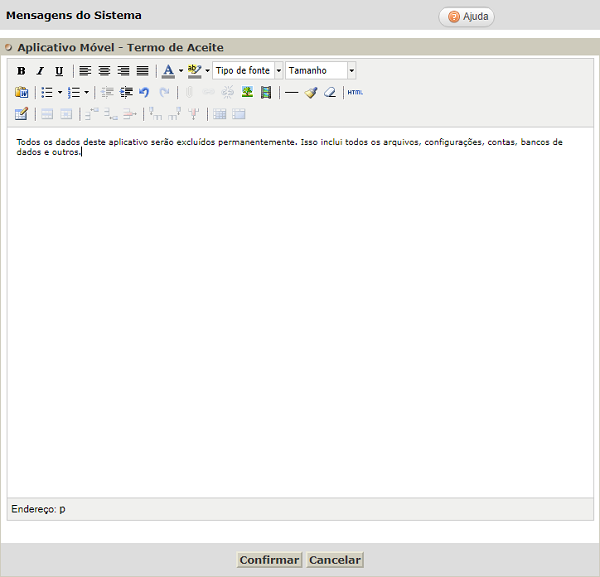Open the Ajuda help button
600x577 pixels.
click(x=467, y=17)
